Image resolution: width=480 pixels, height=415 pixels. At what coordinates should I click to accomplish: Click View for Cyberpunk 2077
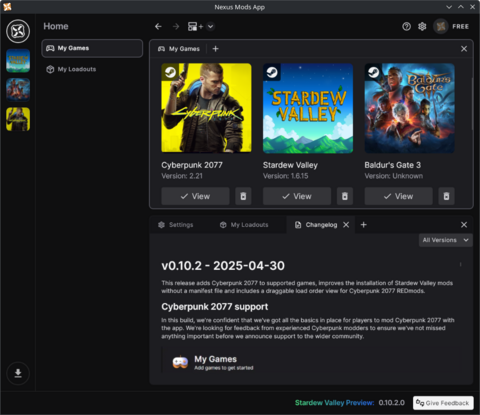[x=195, y=196]
